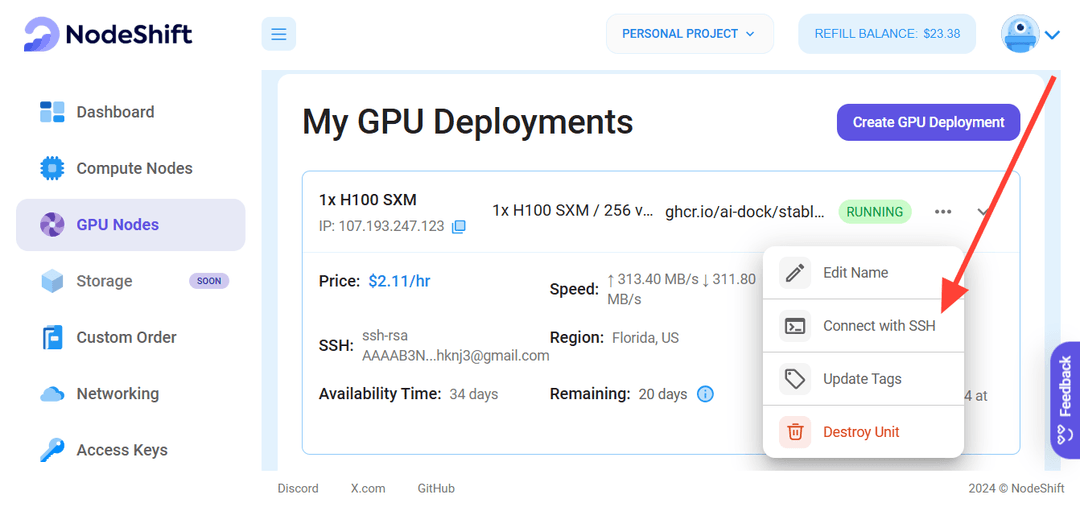Screen dimensions: 1080x507
Task: Open Compute Nodes section
Action: (x=131, y=169)
